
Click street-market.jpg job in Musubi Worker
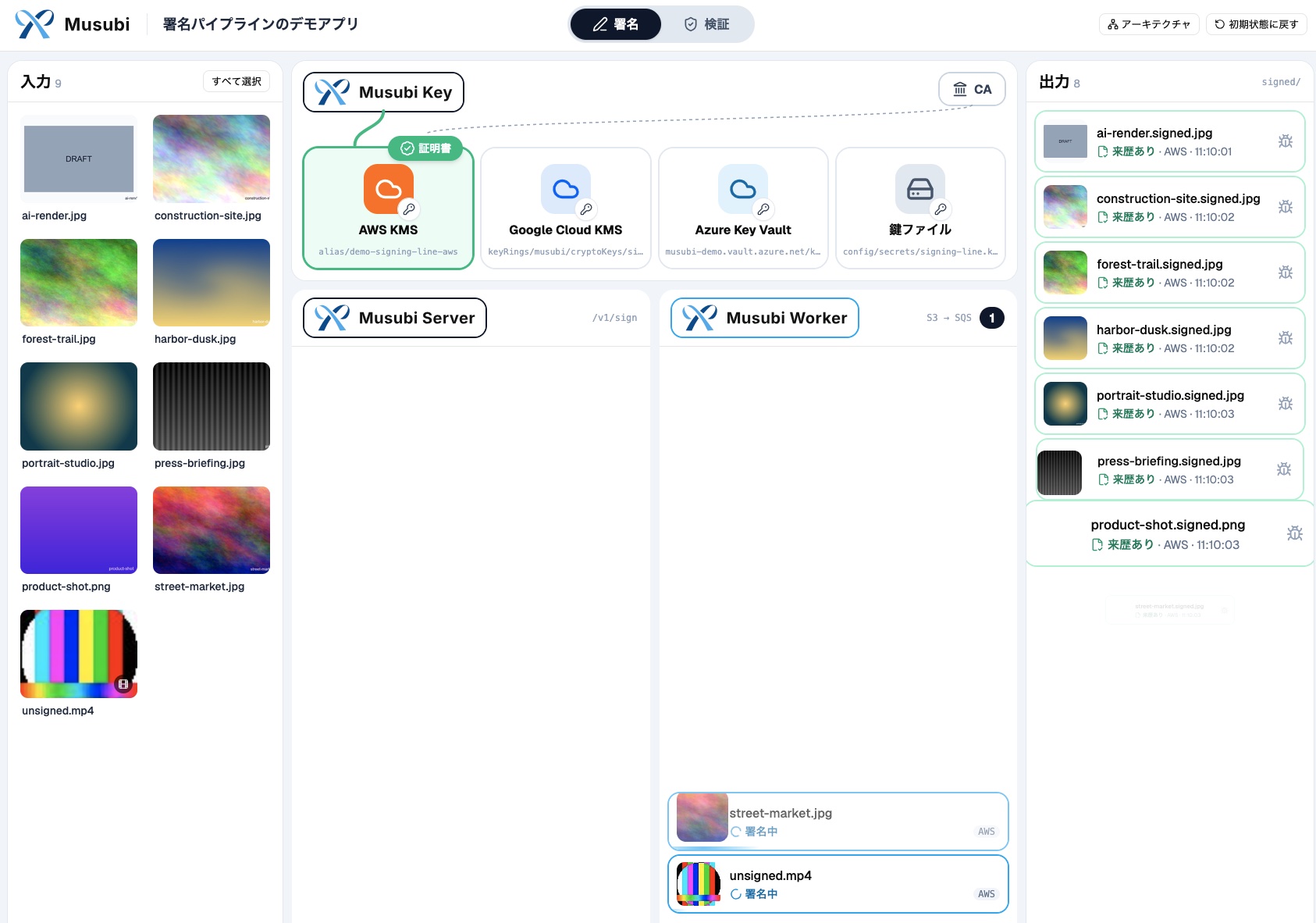tap(838, 821)
